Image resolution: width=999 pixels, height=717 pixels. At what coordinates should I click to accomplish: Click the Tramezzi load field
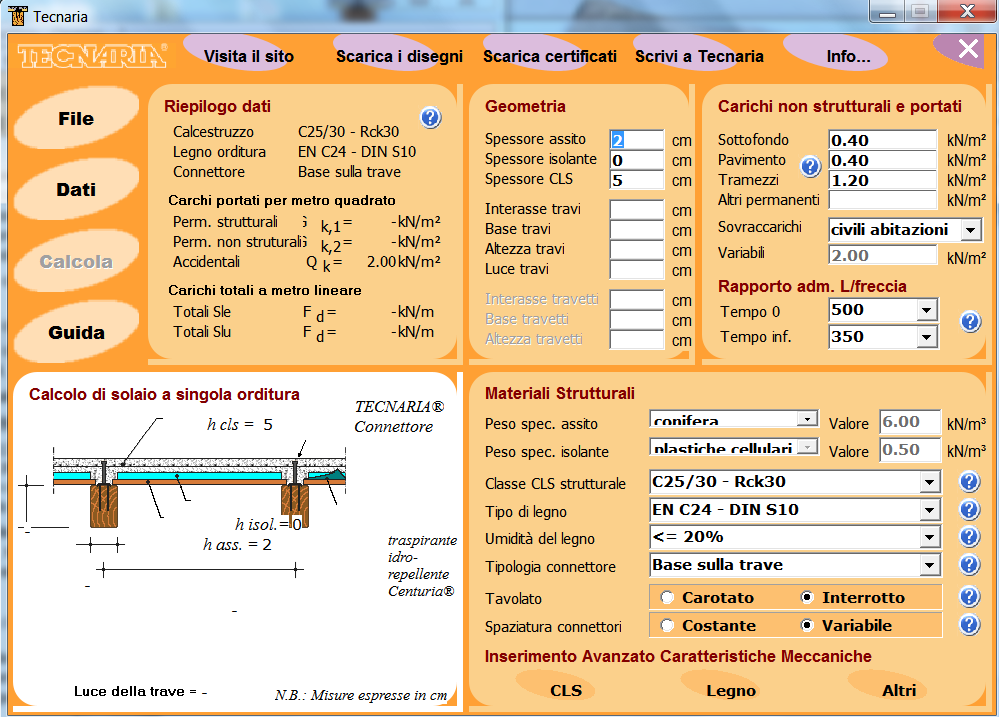click(x=883, y=180)
